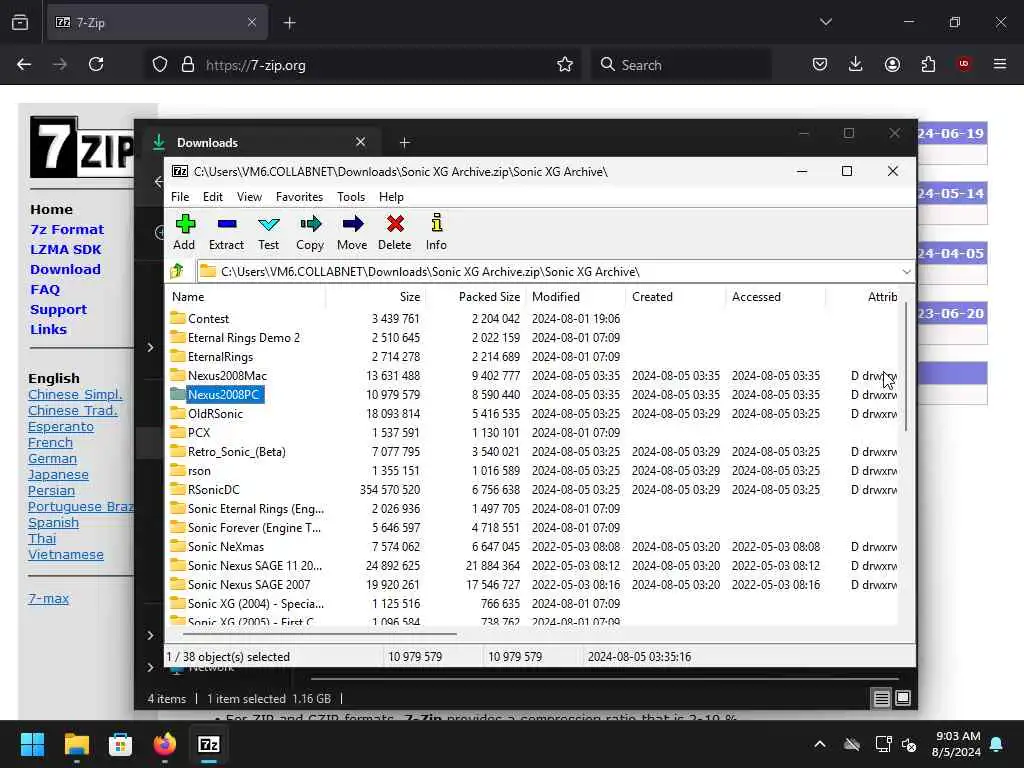This screenshot has width=1024, height=768.
Task: Click the Move toolbar icon
Action: [x=352, y=232]
